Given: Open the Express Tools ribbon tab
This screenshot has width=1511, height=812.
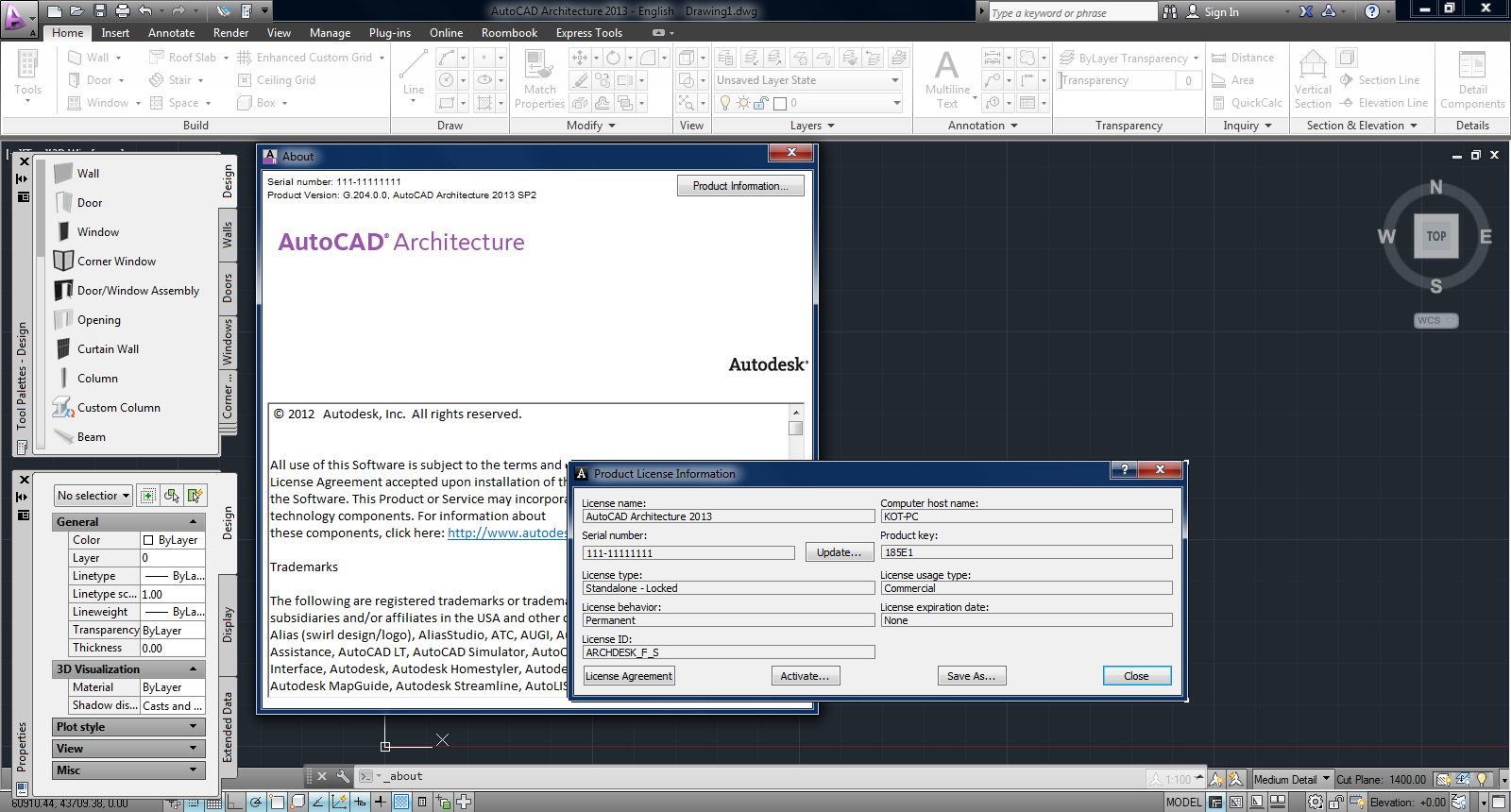Looking at the screenshot, I should [x=589, y=33].
